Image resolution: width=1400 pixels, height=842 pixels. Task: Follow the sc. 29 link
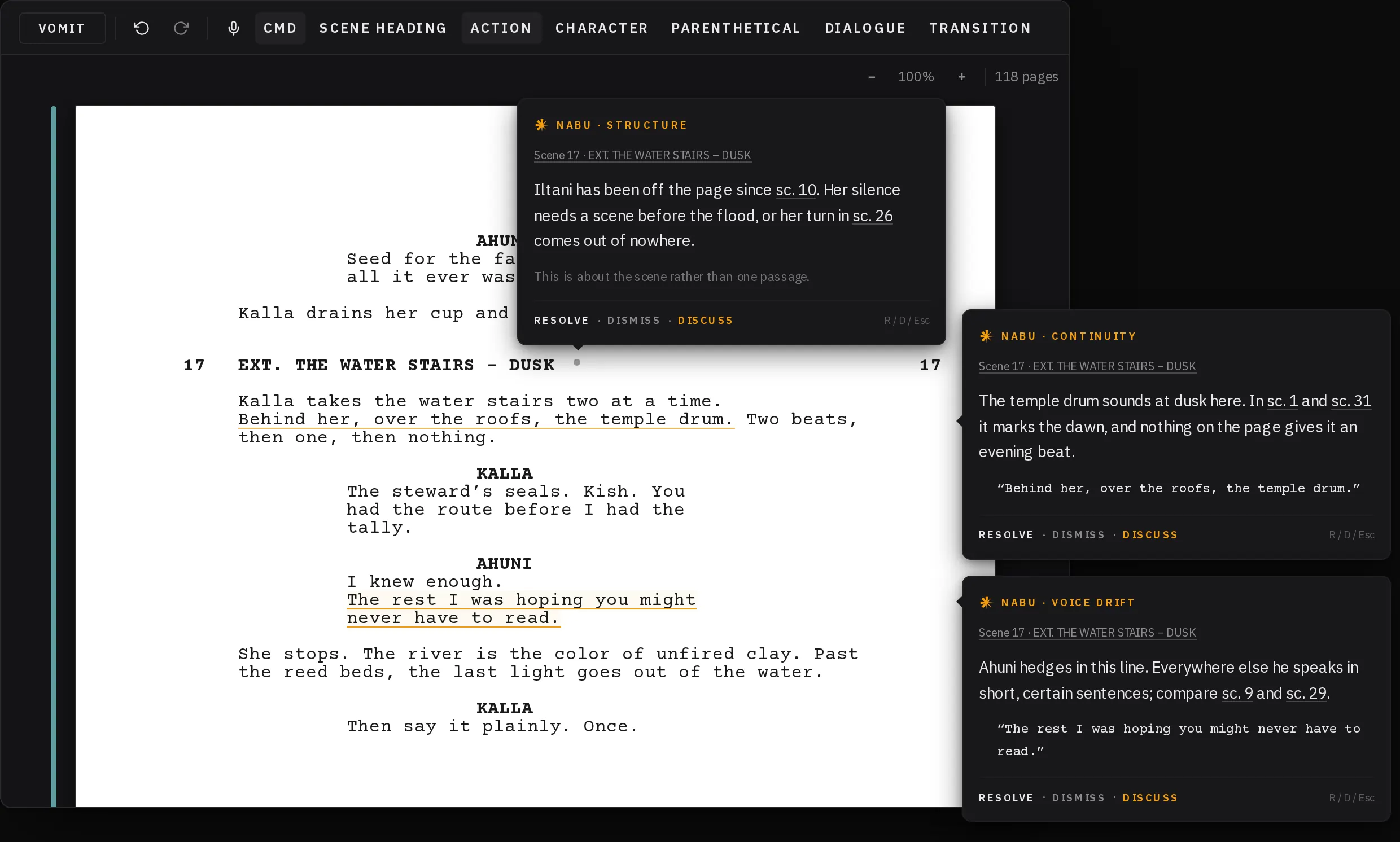(1306, 693)
